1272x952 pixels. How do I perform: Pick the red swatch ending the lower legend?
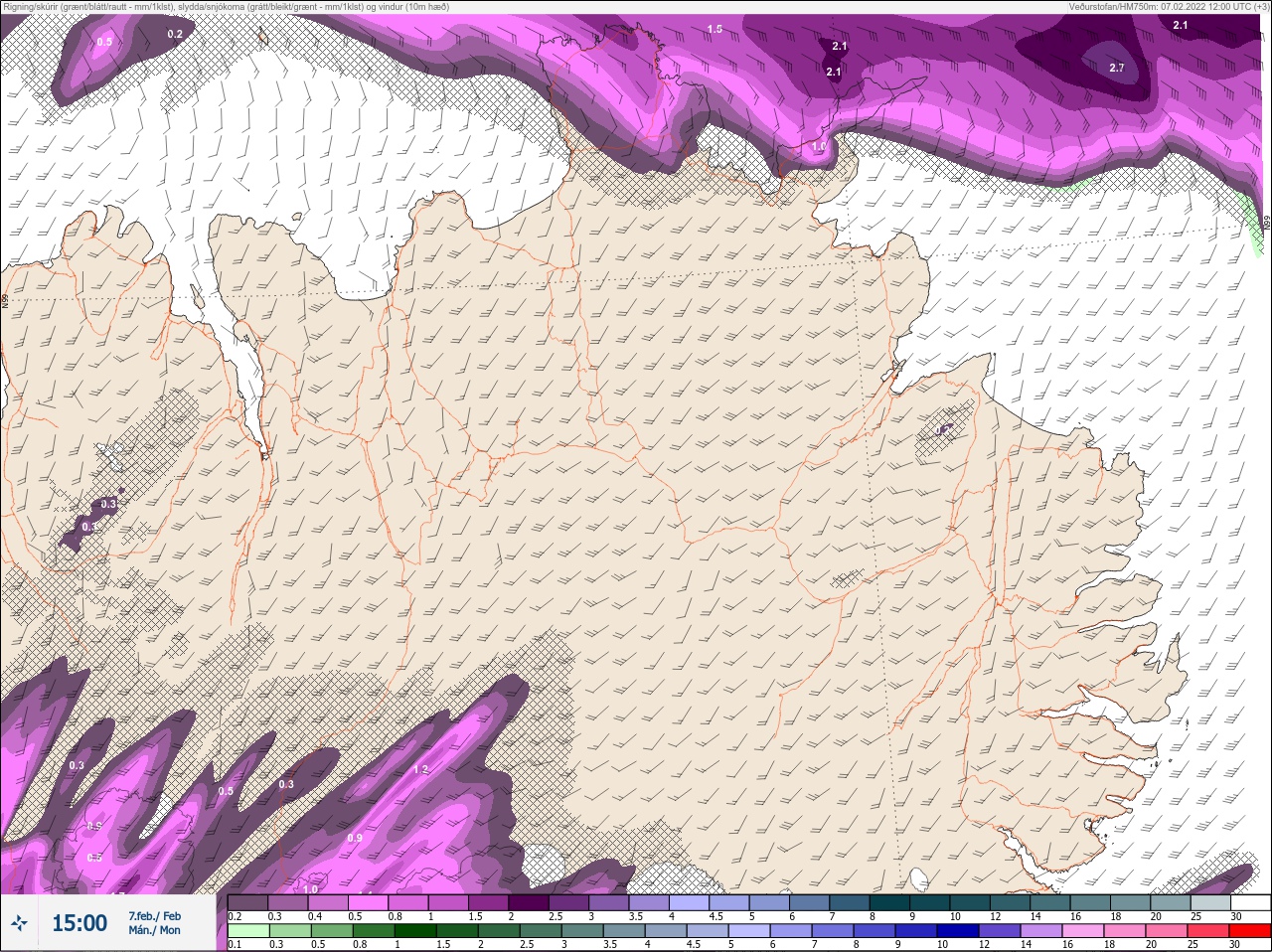click(1249, 931)
